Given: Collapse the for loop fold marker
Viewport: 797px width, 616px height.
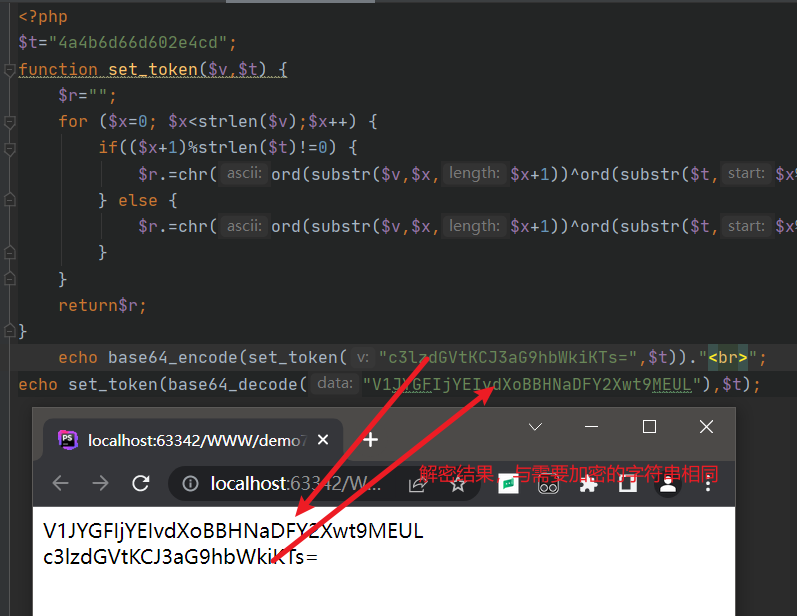Looking at the screenshot, I should click(9, 122).
